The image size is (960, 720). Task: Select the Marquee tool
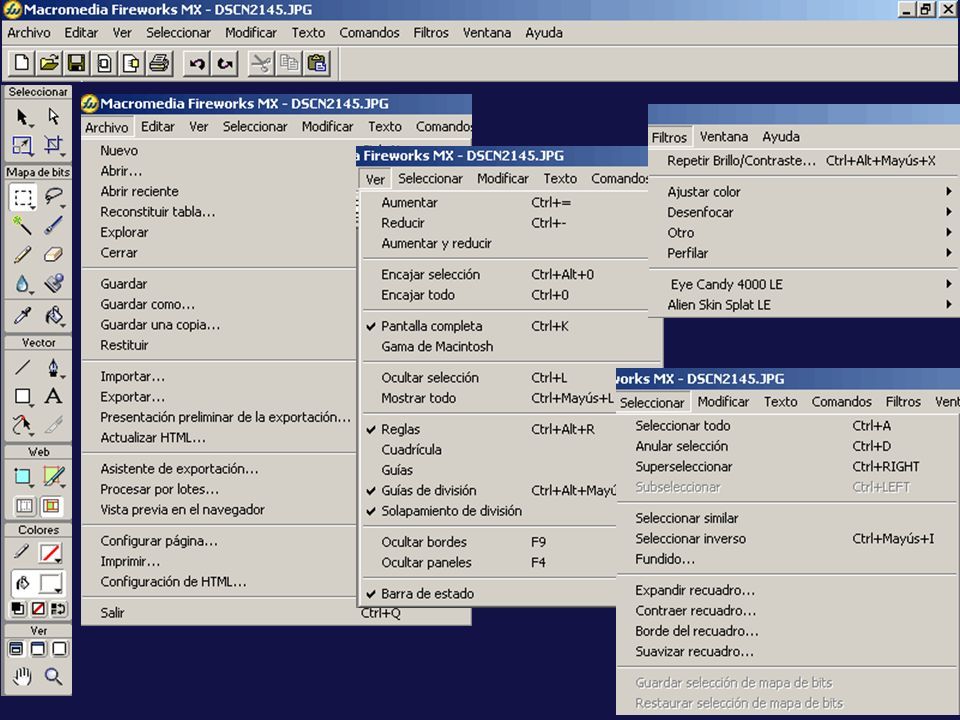(23, 197)
